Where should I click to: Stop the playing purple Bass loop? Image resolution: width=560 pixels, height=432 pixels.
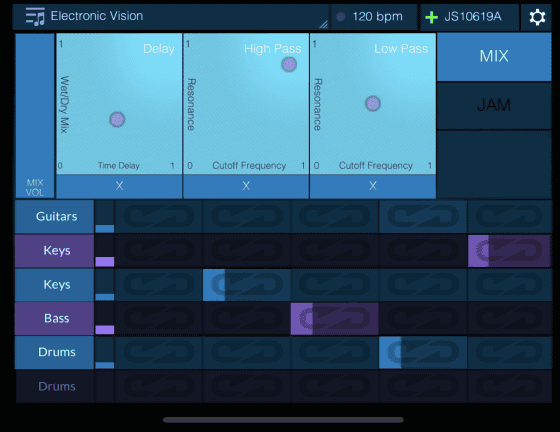point(334,318)
